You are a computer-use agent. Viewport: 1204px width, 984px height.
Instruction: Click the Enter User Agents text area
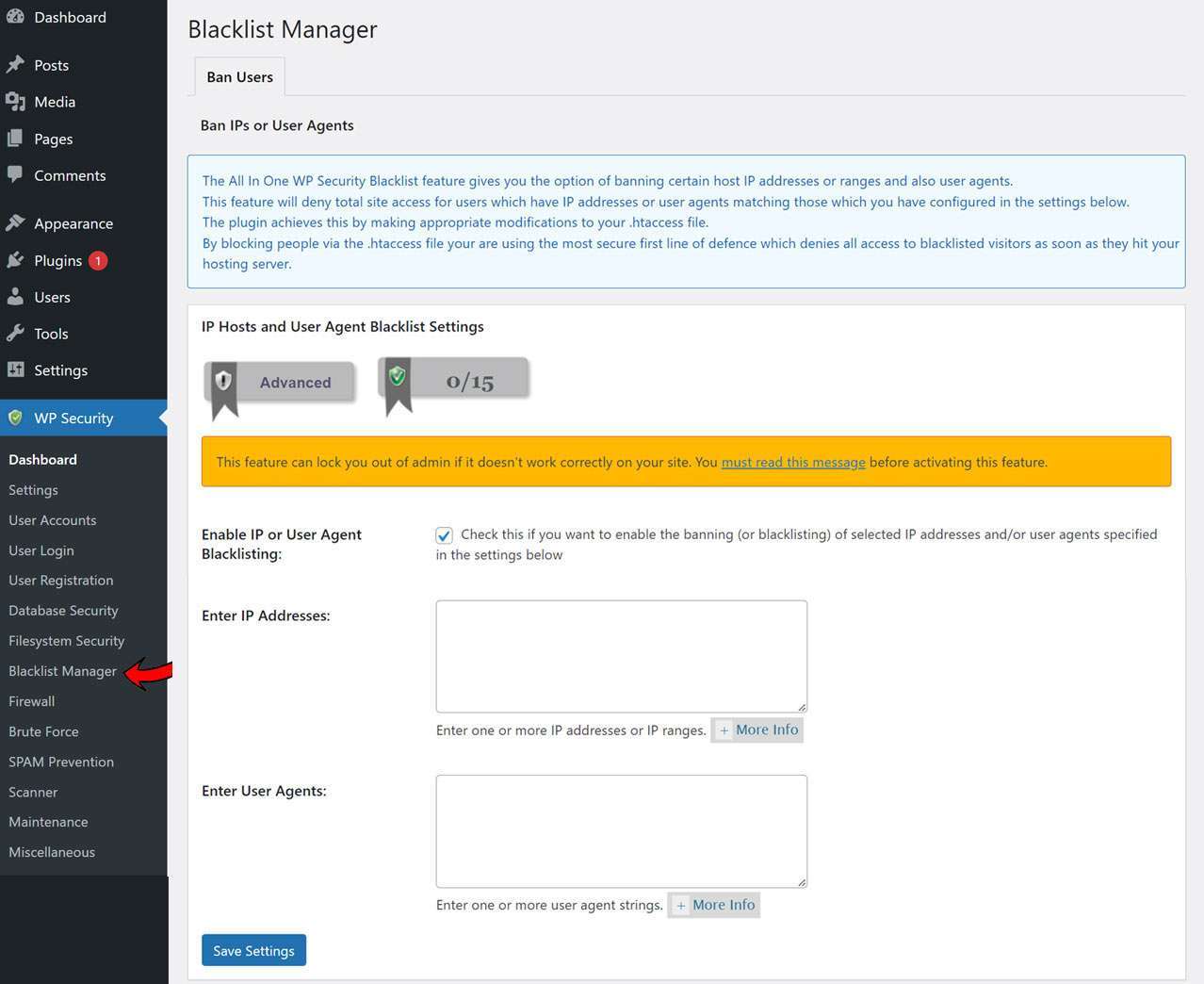tap(622, 831)
